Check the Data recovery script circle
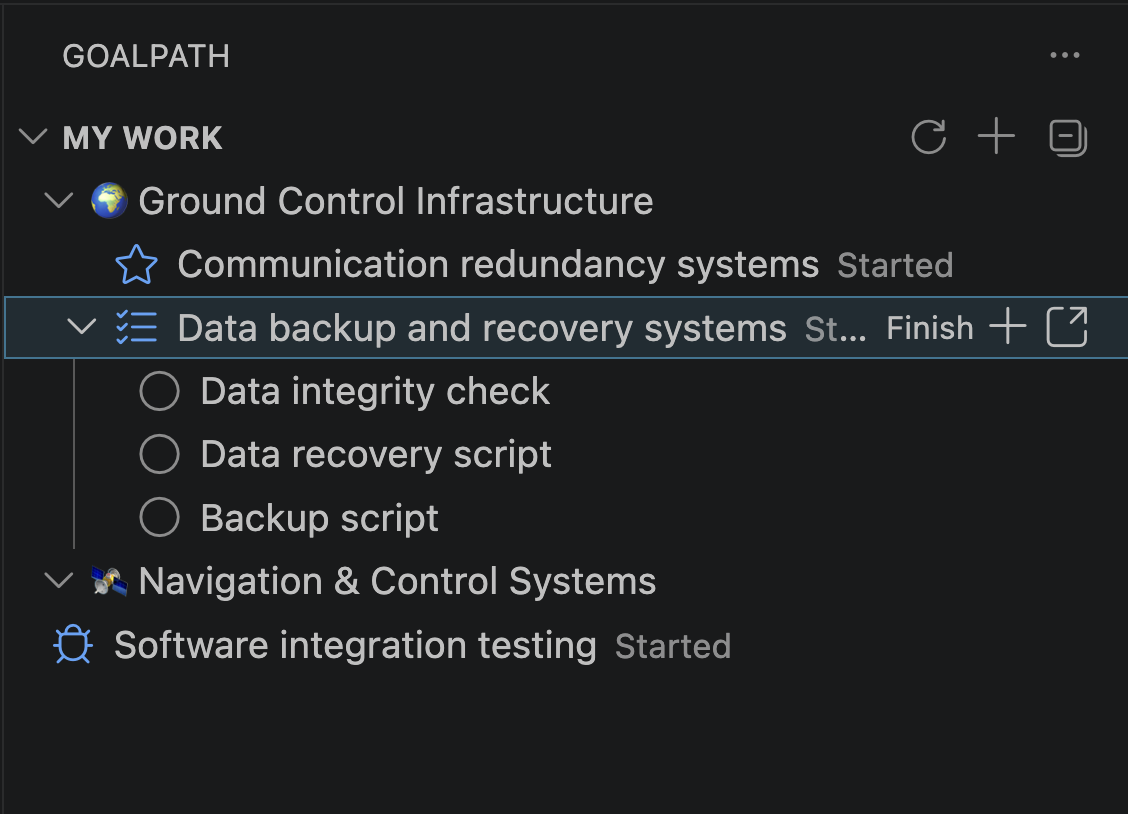 pyautogui.click(x=159, y=454)
